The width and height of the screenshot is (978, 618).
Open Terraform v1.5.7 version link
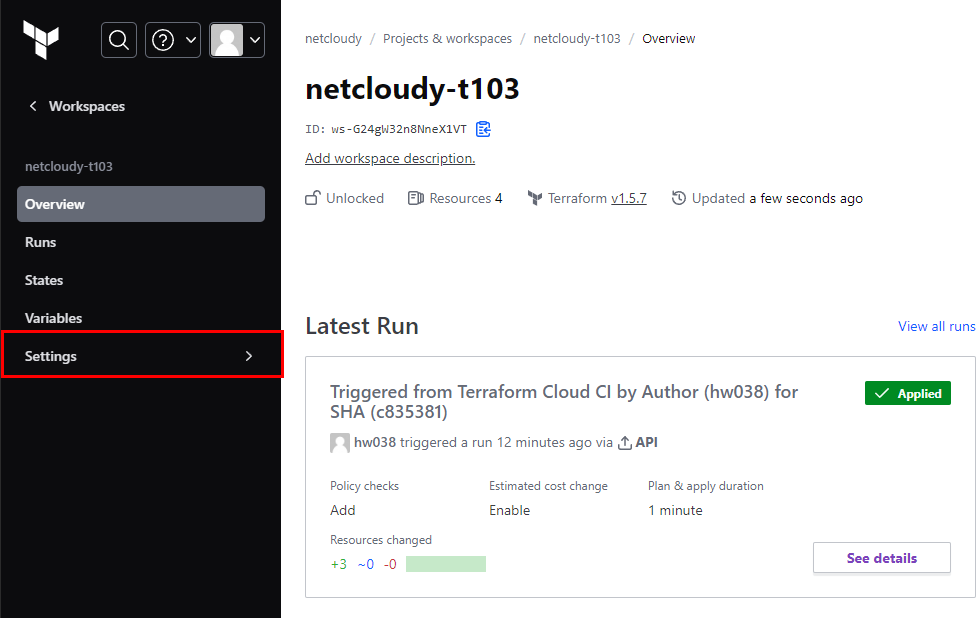coord(629,198)
